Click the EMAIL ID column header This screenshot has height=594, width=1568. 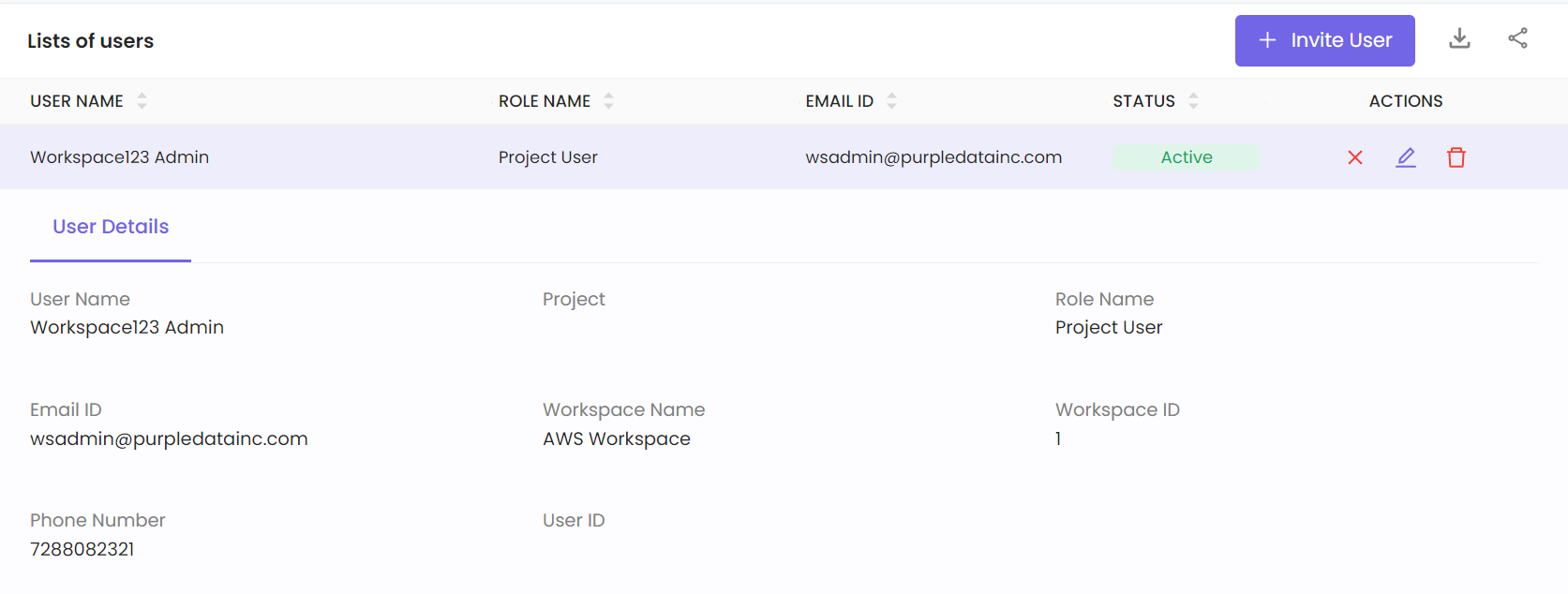840,101
